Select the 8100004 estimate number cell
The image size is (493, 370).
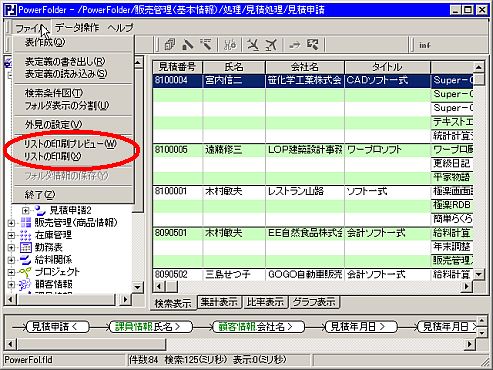177,81
